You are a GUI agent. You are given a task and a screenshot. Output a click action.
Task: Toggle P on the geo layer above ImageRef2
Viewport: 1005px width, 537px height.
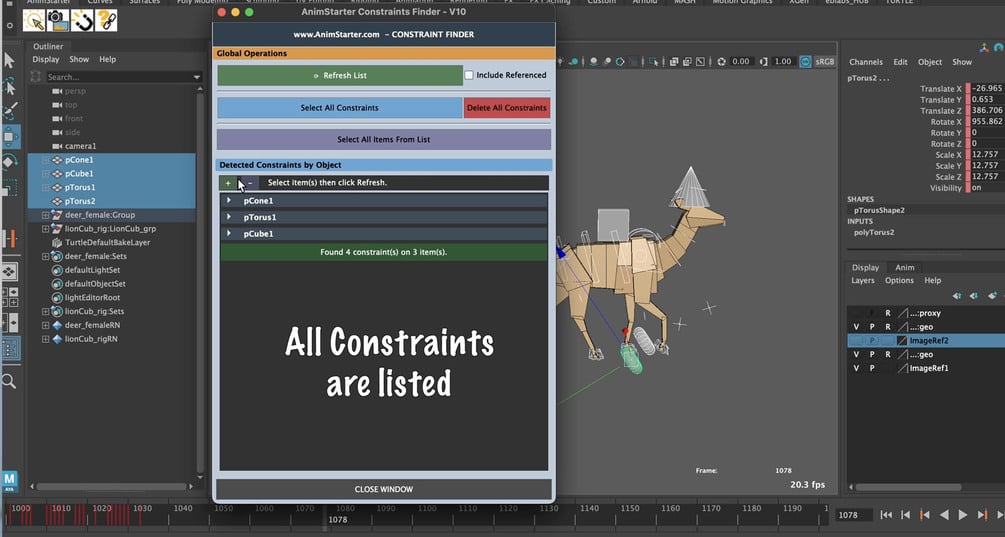[x=872, y=327]
